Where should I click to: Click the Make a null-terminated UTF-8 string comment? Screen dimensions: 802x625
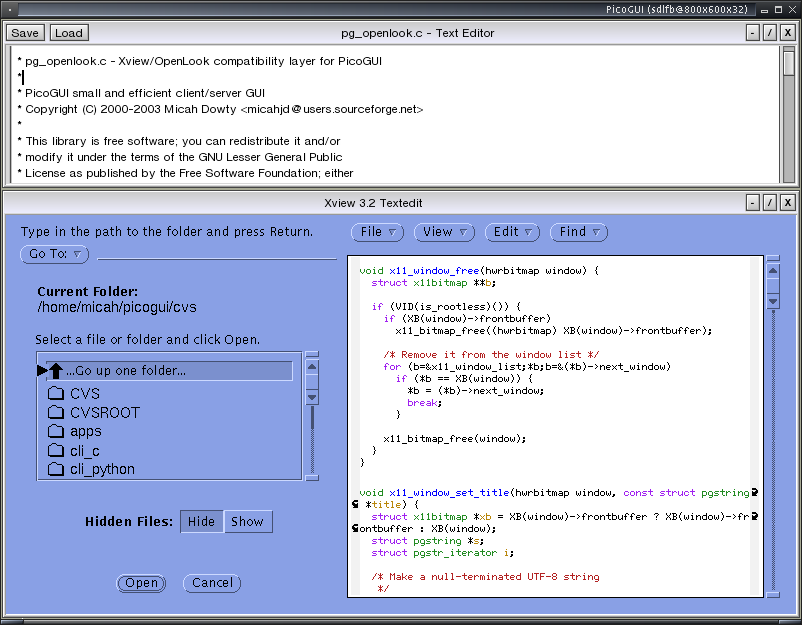(485, 576)
